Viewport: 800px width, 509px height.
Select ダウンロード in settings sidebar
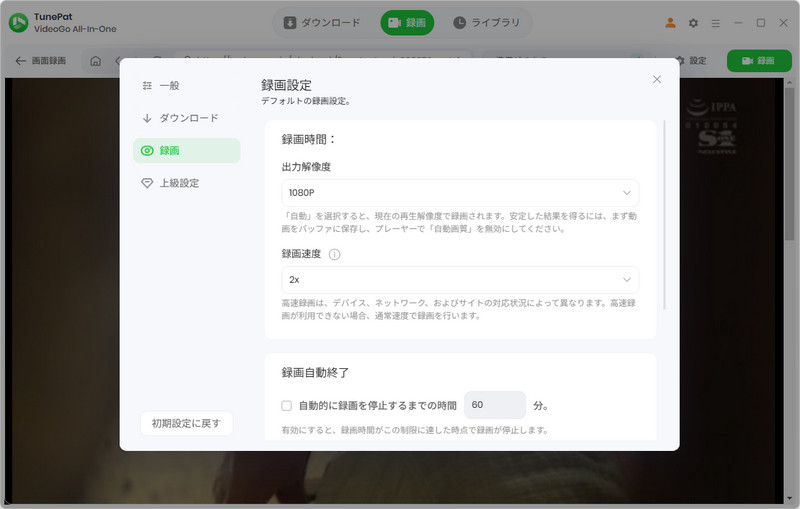click(x=187, y=118)
